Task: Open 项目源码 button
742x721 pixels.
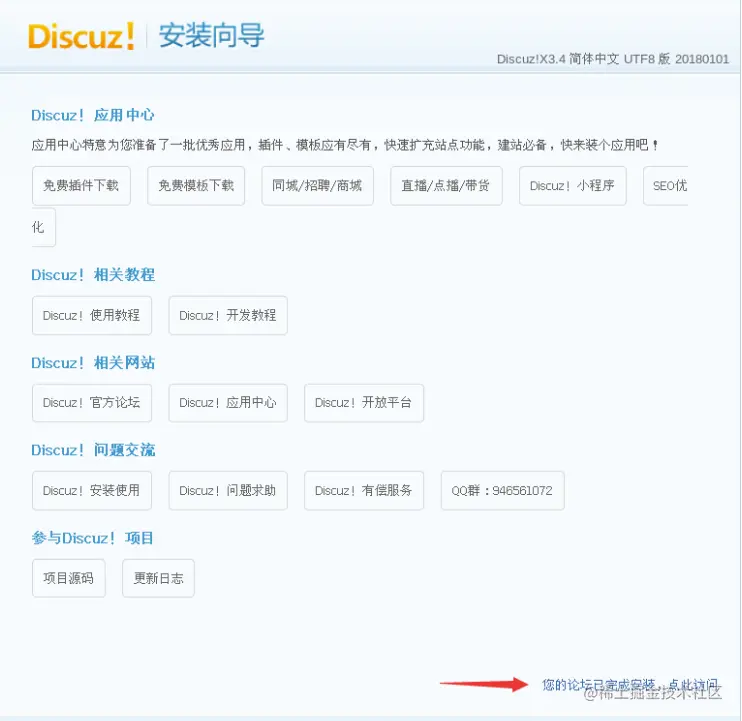Action: coord(69,578)
